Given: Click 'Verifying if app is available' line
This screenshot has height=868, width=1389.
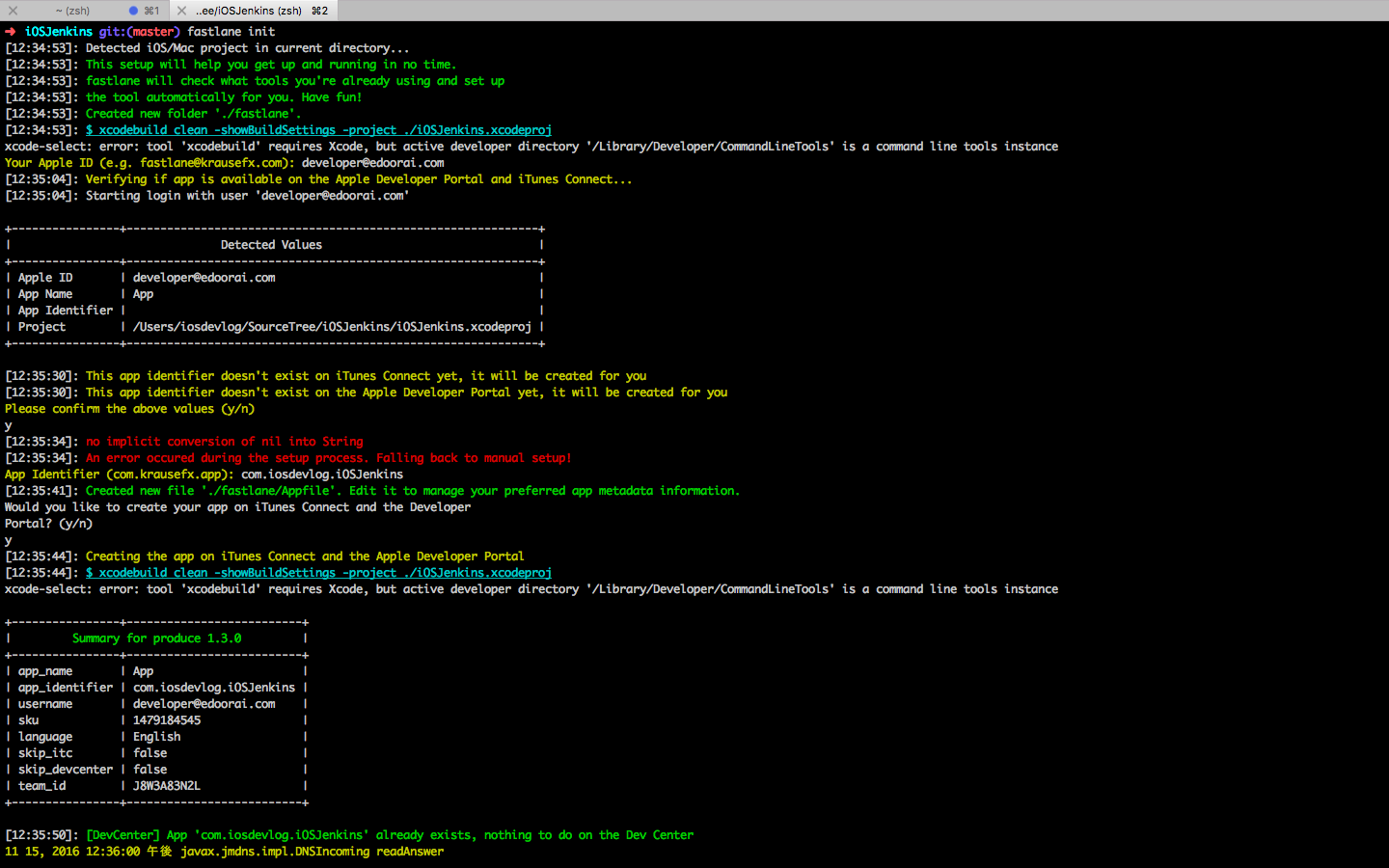Looking at the screenshot, I should point(359,179).
